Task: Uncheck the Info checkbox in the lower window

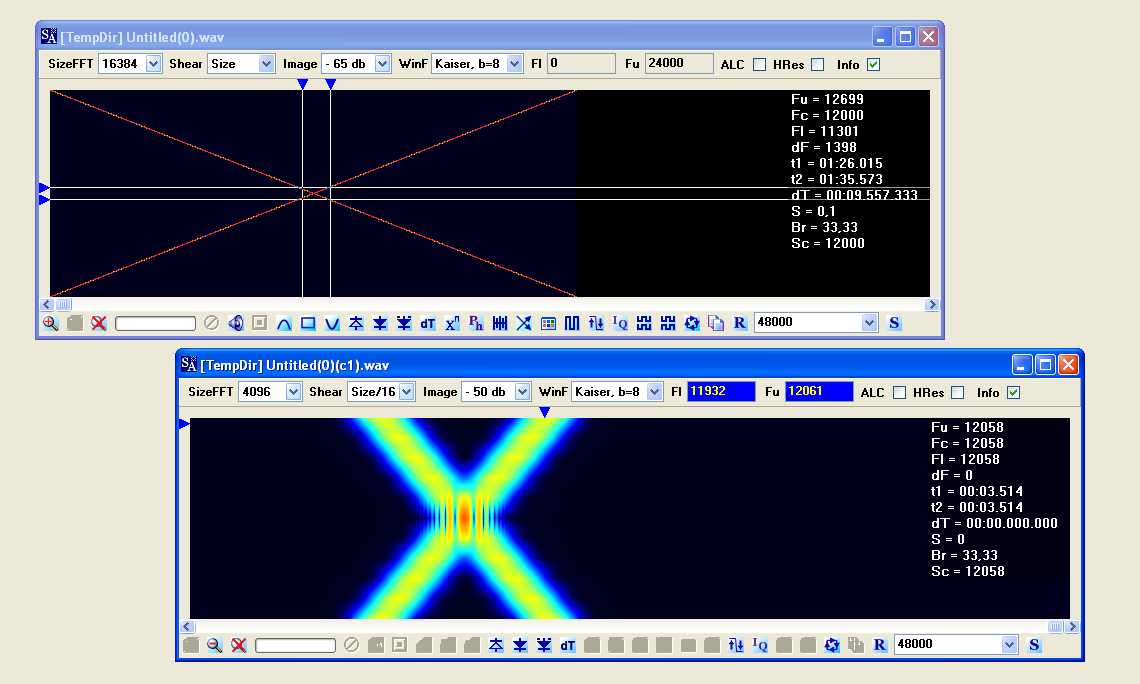Action: pyautogui.click(x=1014, y=393)
